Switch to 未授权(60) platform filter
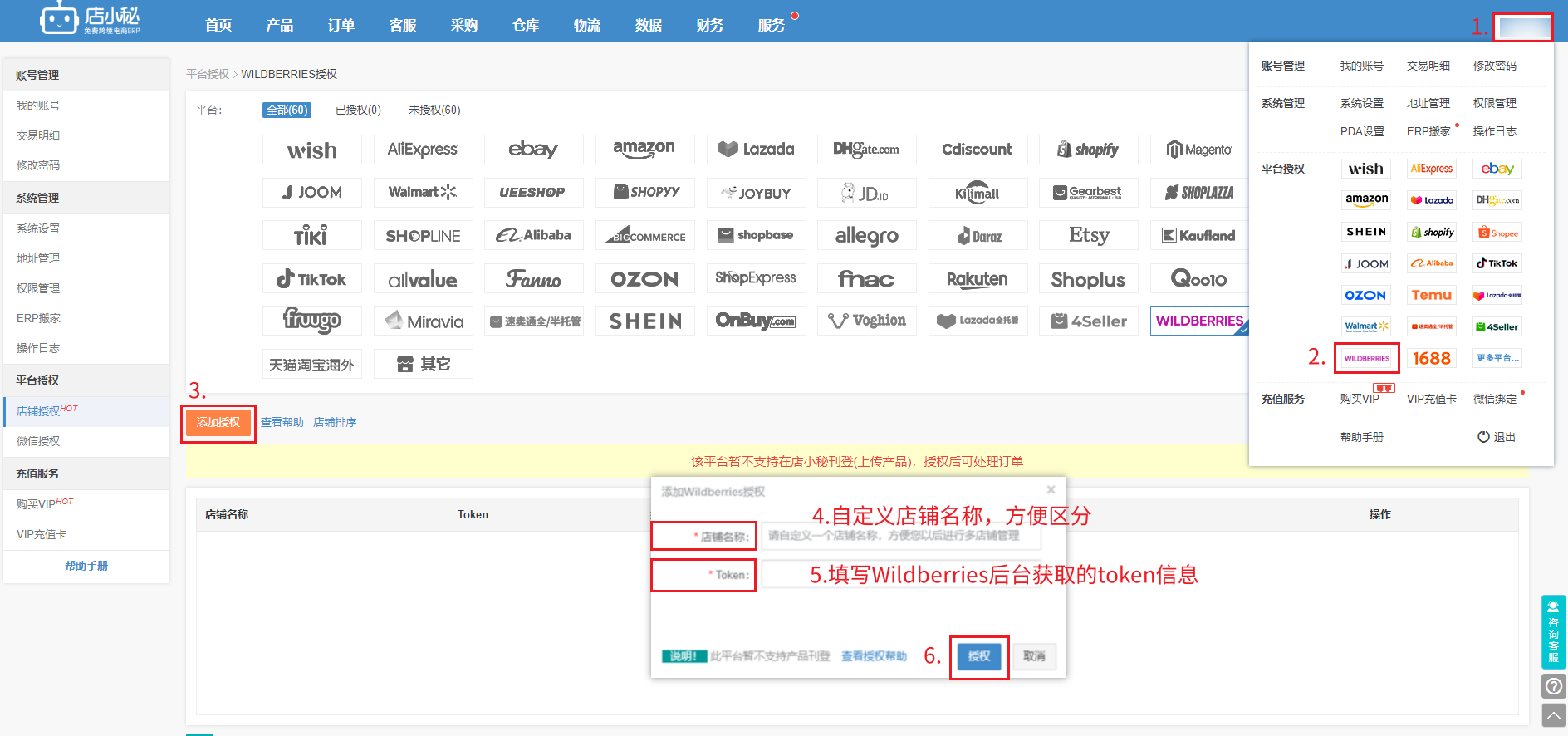Viewport: 1568px width, 736px height. [x=434, y=110]
